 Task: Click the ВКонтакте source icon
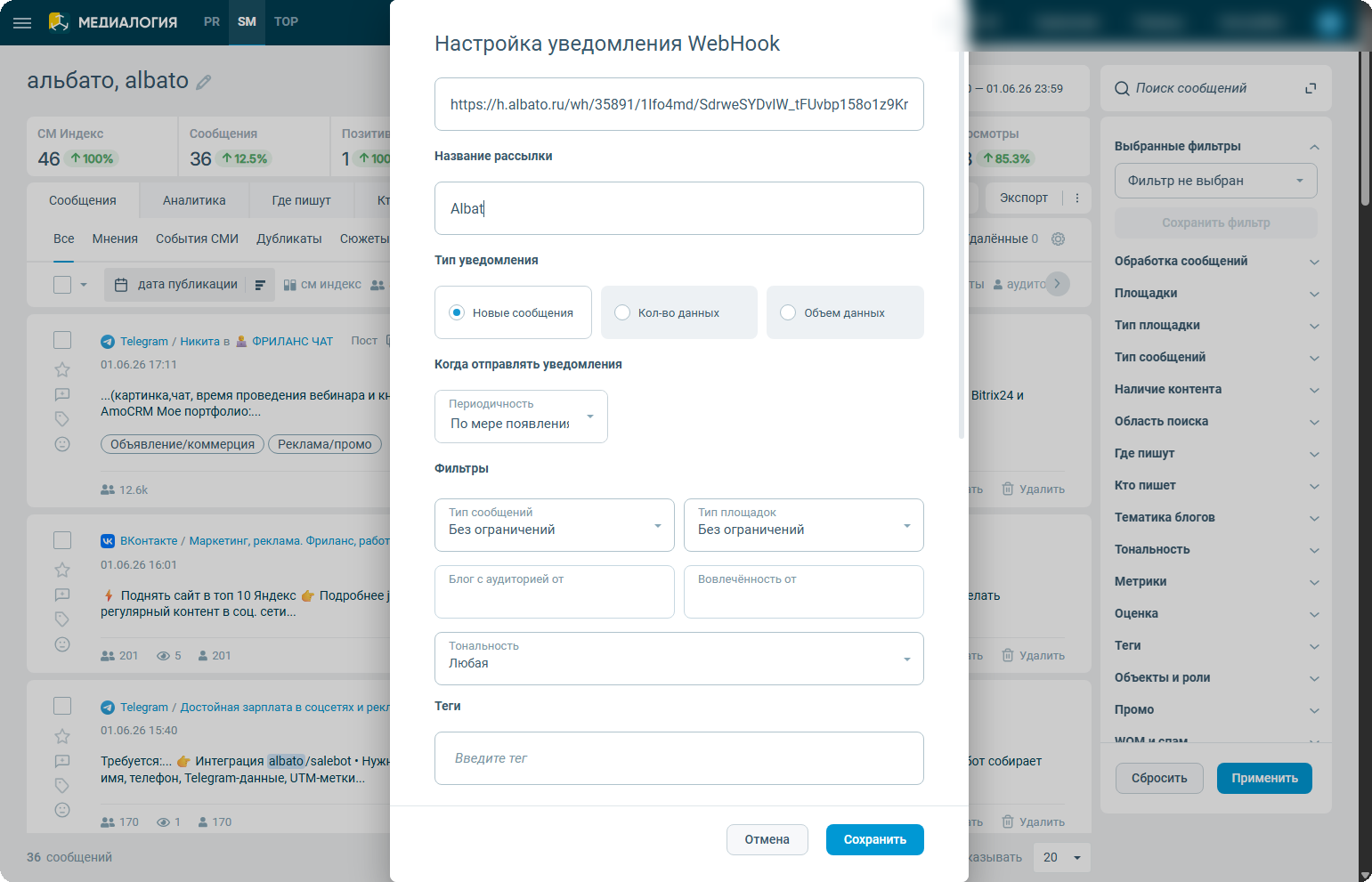point(108,541)
